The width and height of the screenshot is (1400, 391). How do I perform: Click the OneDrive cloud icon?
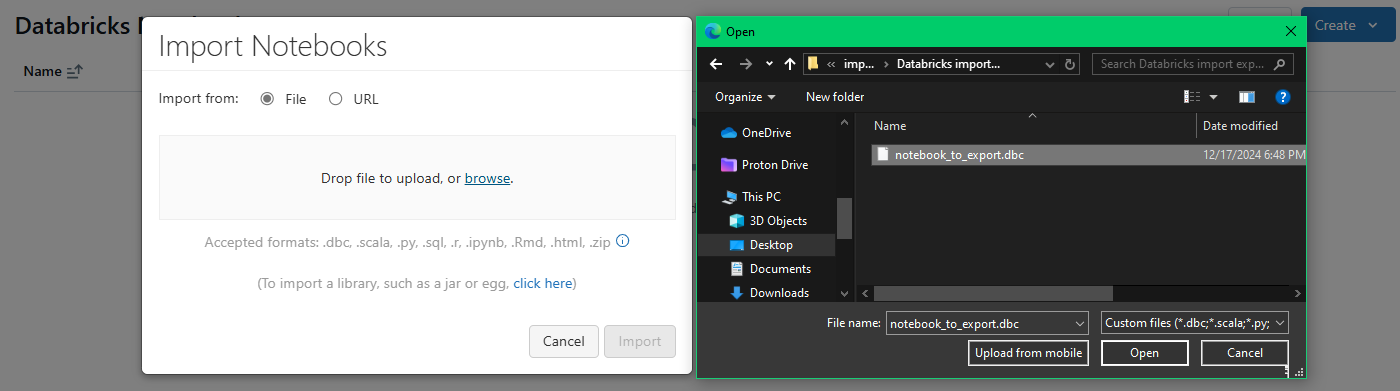coord(728,133)
